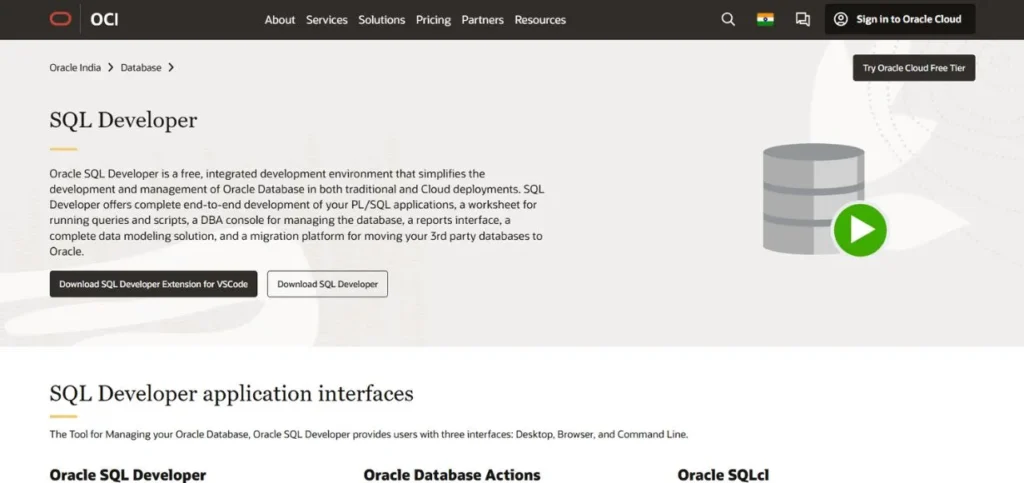Click Sign in to Oracle Cloud
This screenshot has width=1024, height=483.
tap(899, 19)
